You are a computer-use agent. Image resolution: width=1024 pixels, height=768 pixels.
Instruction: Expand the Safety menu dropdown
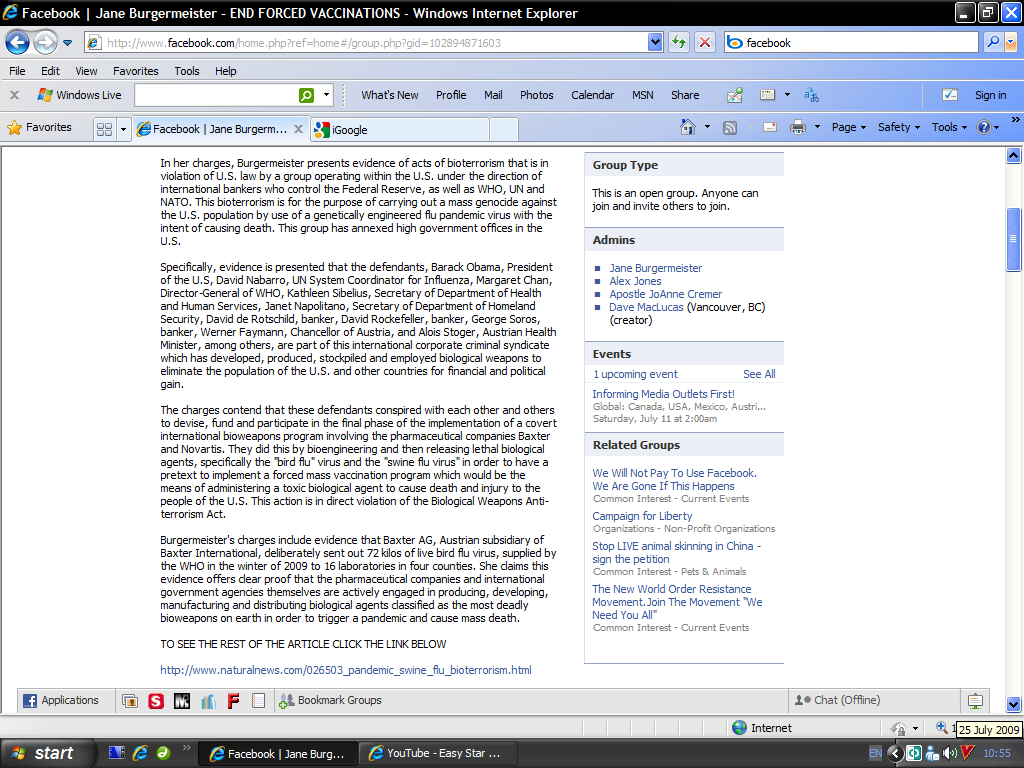(899, 127)
